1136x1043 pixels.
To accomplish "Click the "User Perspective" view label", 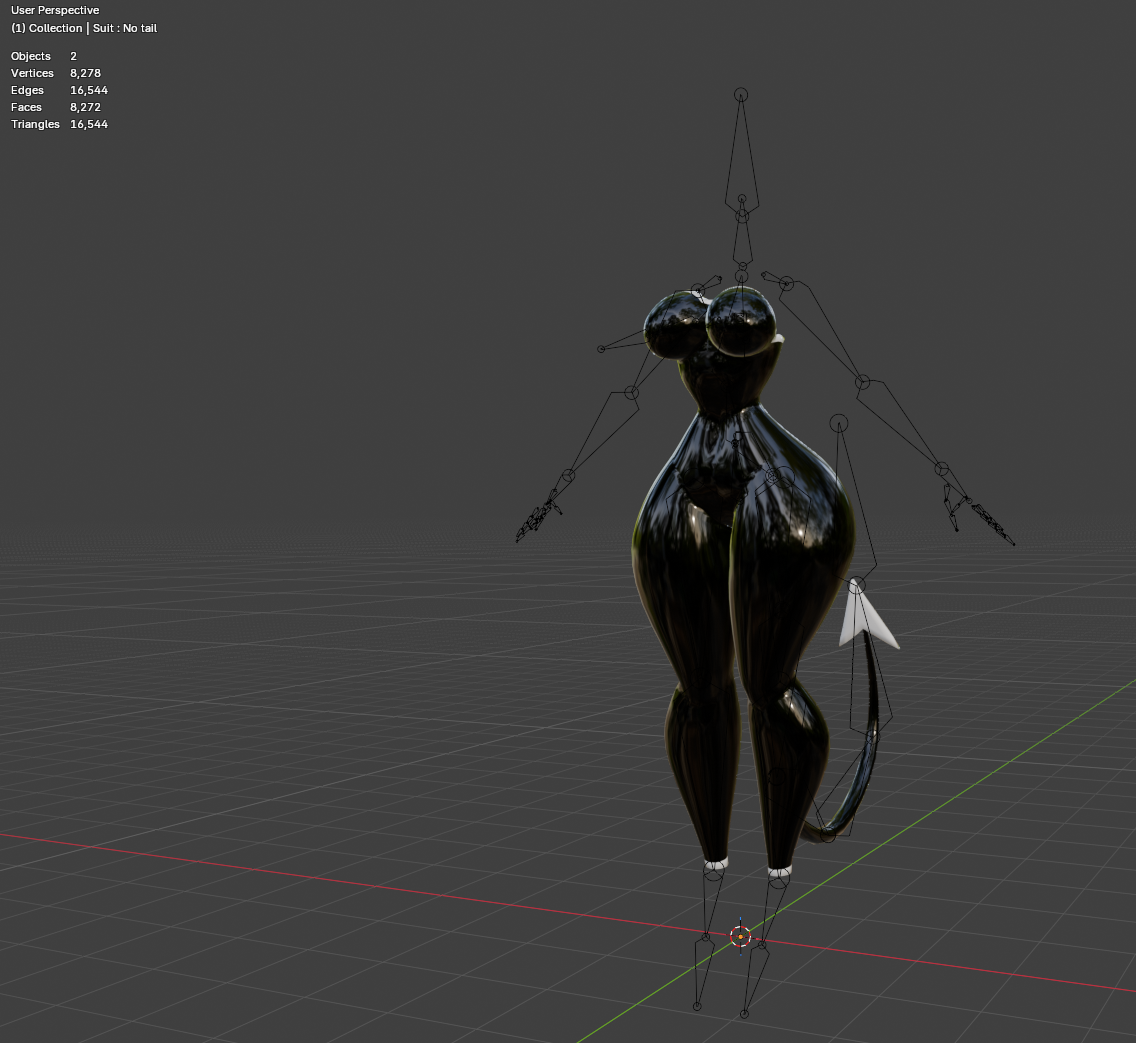I will pyautogui.click(x=55, y=10).
